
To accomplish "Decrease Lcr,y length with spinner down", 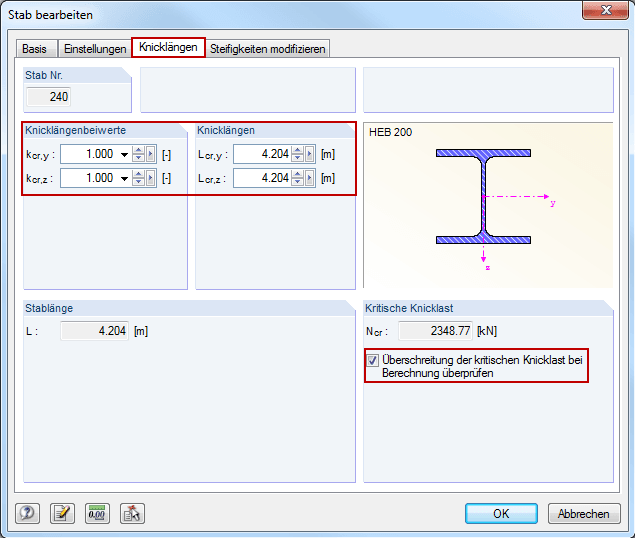I will tap(298, 158).
